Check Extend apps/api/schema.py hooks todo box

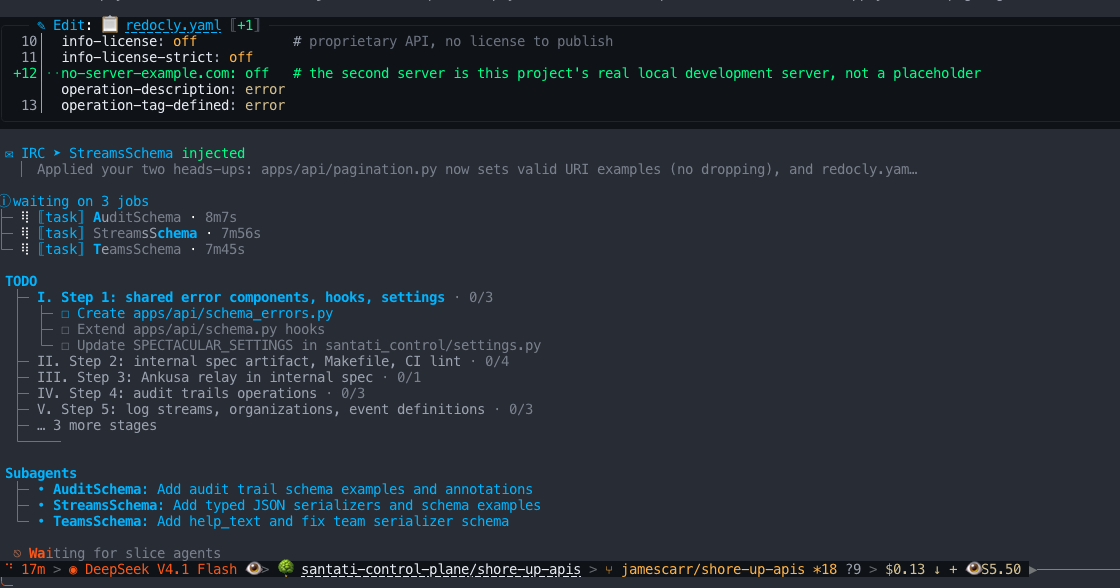pos(65,330)
